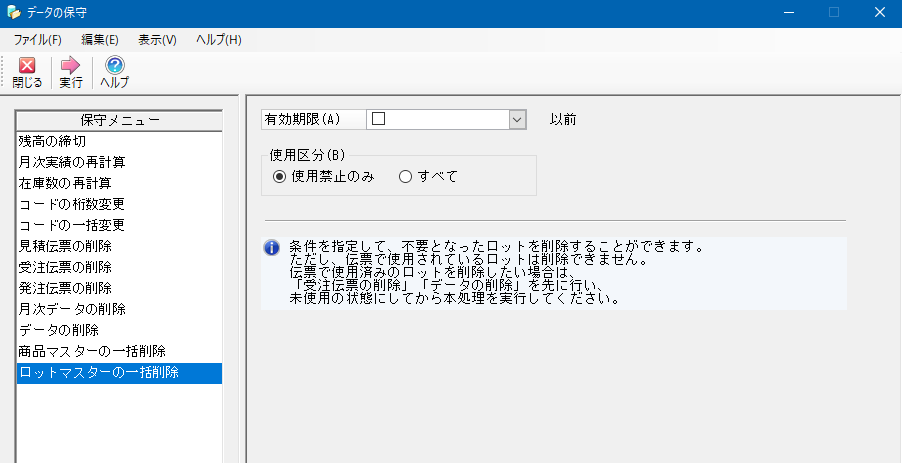
Task: Open the ファイル(F) menu
Action: [x=37, y=40]
